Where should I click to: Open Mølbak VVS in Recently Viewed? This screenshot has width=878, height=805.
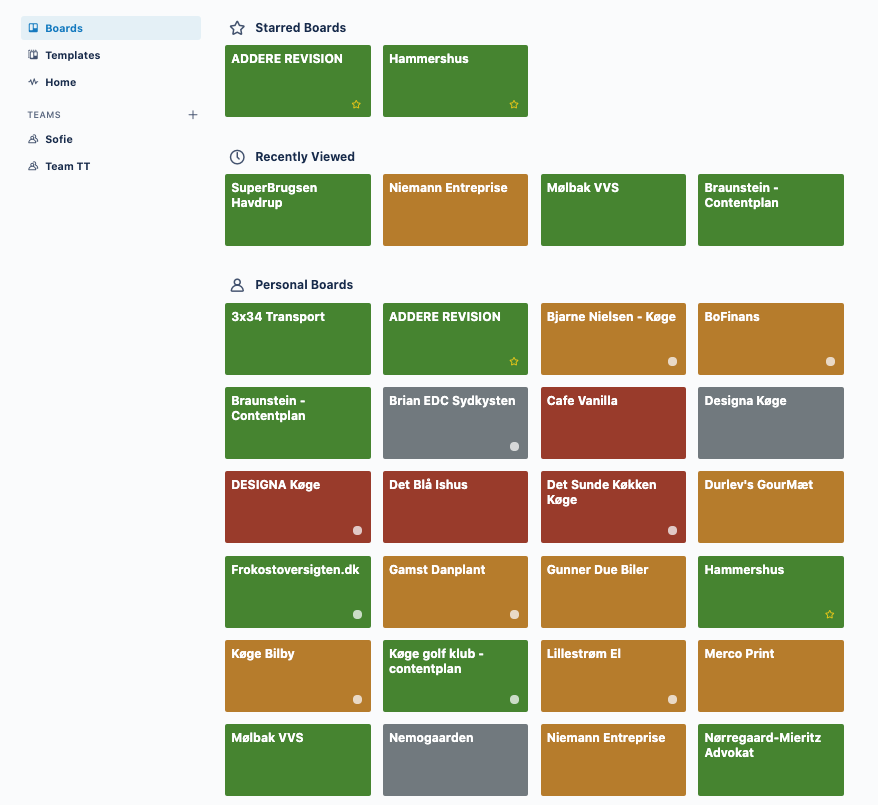coord(613,210)
